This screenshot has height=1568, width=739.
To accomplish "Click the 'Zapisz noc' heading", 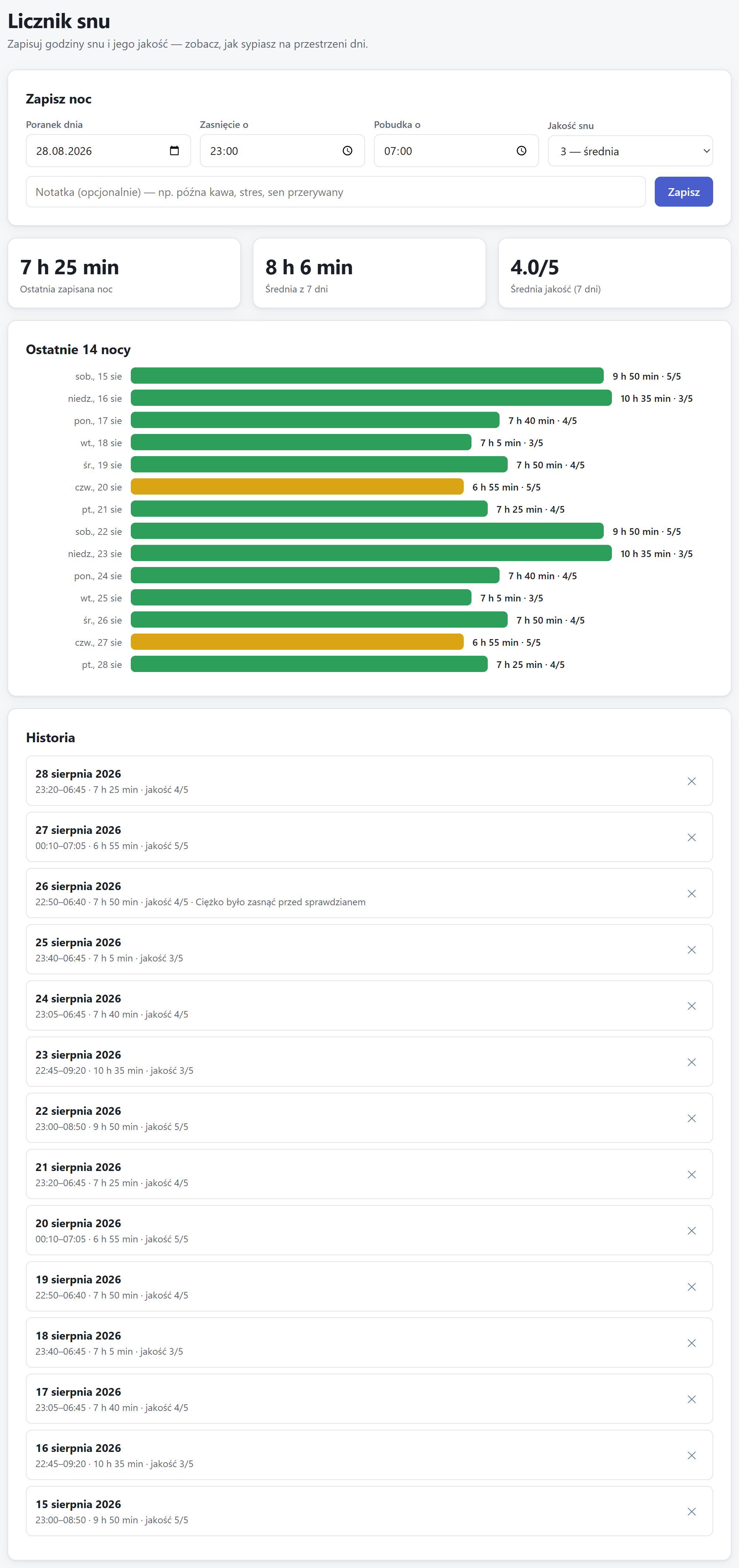I will pos(59,99).
